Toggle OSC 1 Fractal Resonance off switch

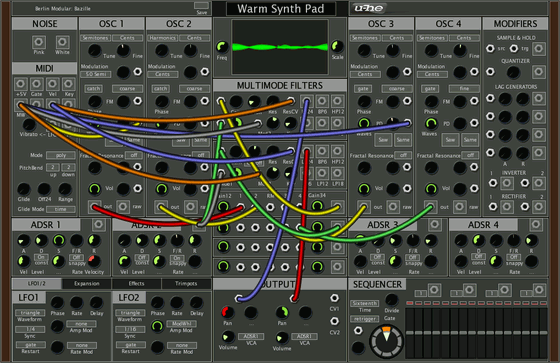[x=134, y=155]
